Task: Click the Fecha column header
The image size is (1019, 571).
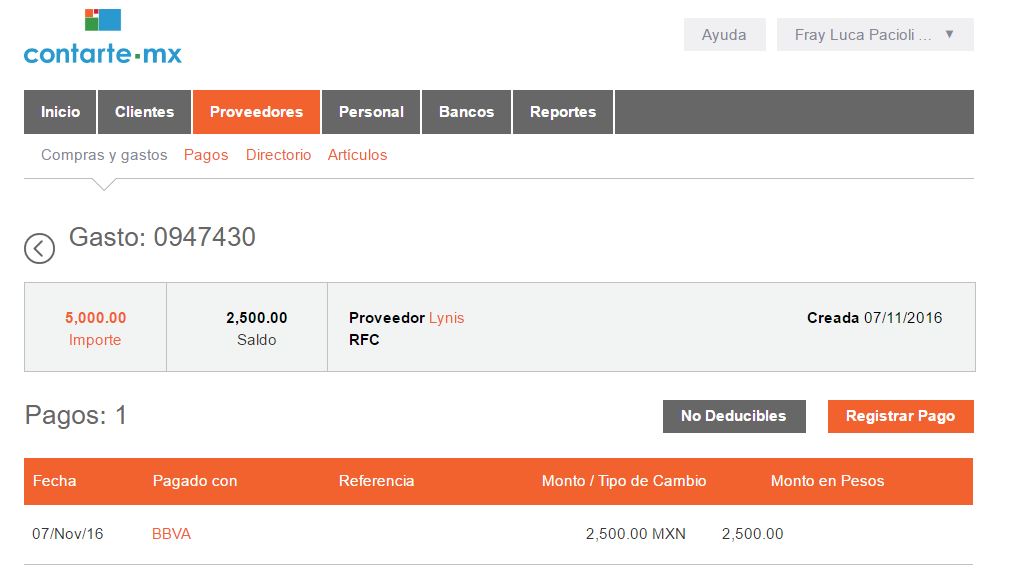Action: 55,481
